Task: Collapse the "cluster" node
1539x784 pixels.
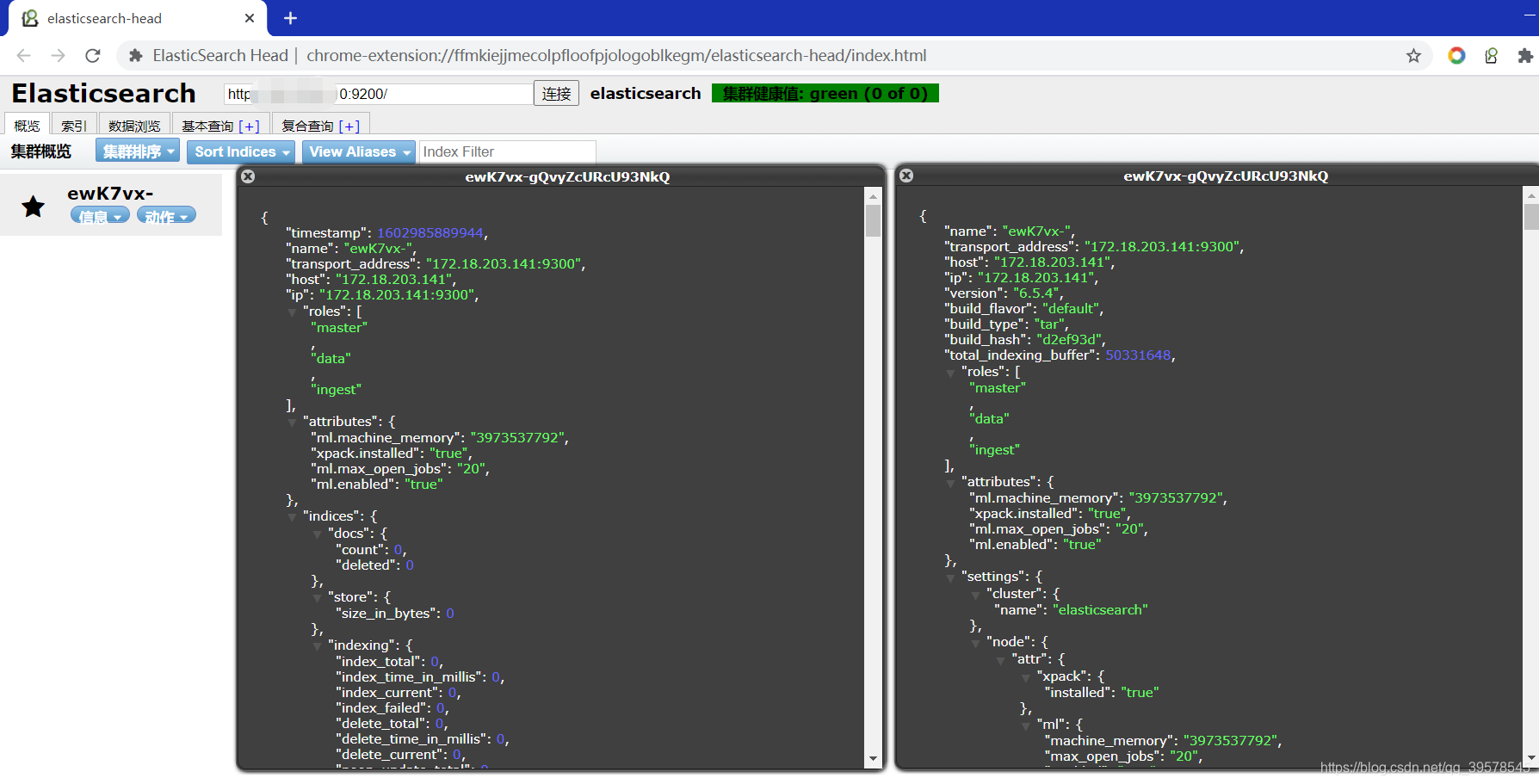Action: pyautogui.click(x=975, y=595)
